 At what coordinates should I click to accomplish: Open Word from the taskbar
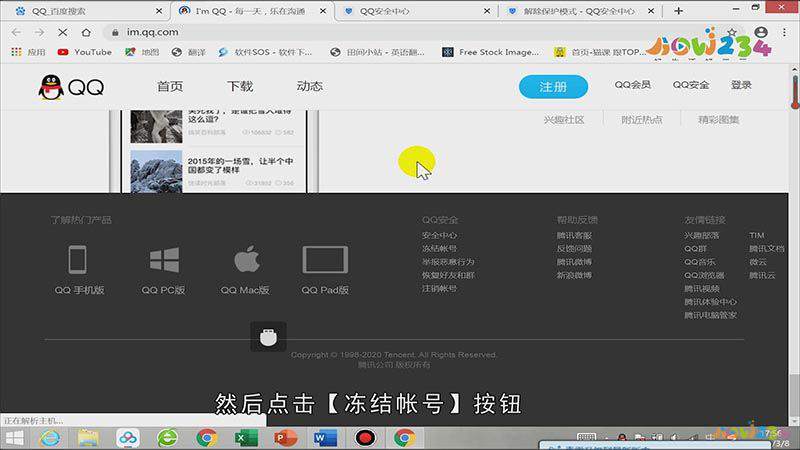pos(325,438)
